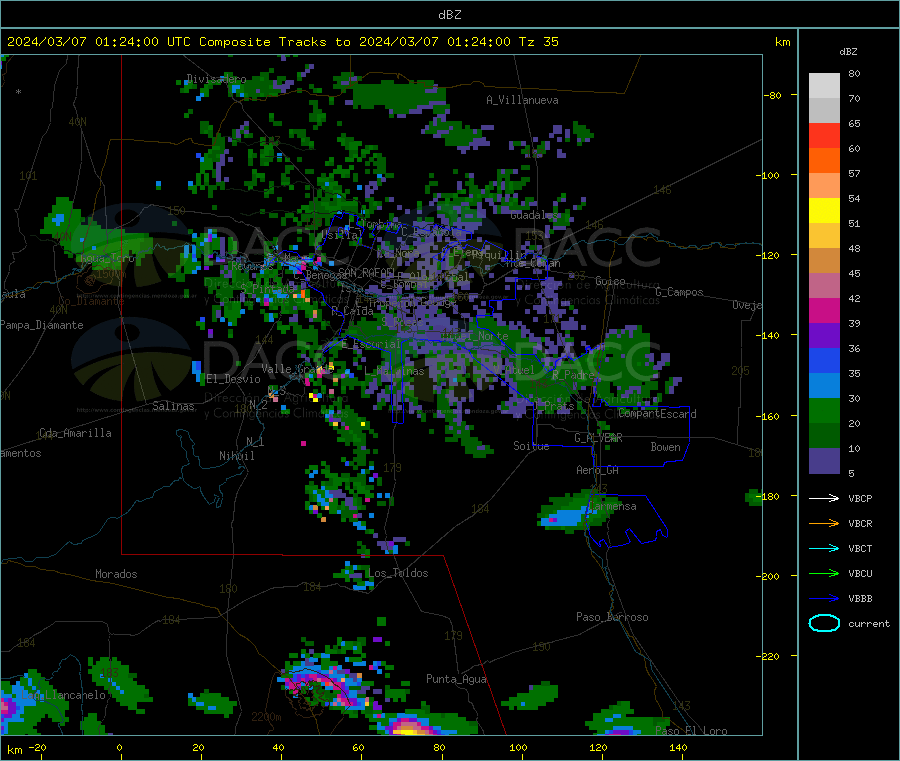Click the Bowen label
Screen dimensions: 900x761
coord(665,447)
